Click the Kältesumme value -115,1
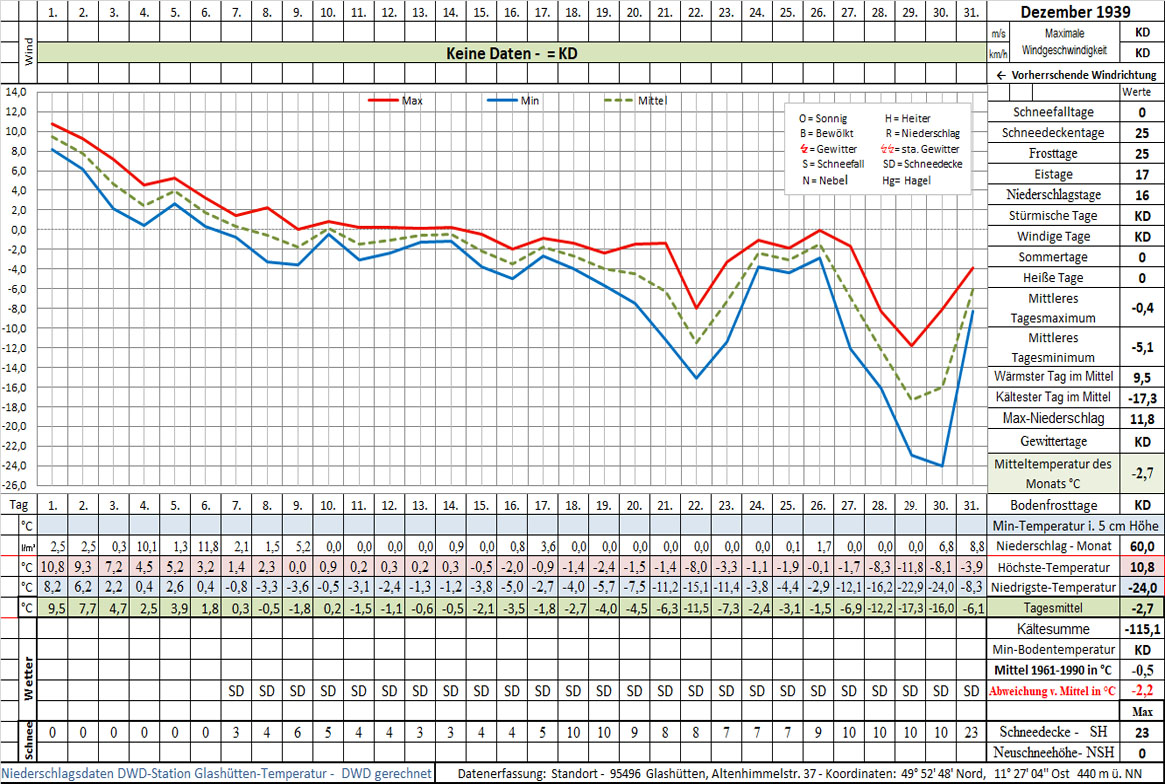This screenshot has width=1165, height=784. pos(1142,629)
